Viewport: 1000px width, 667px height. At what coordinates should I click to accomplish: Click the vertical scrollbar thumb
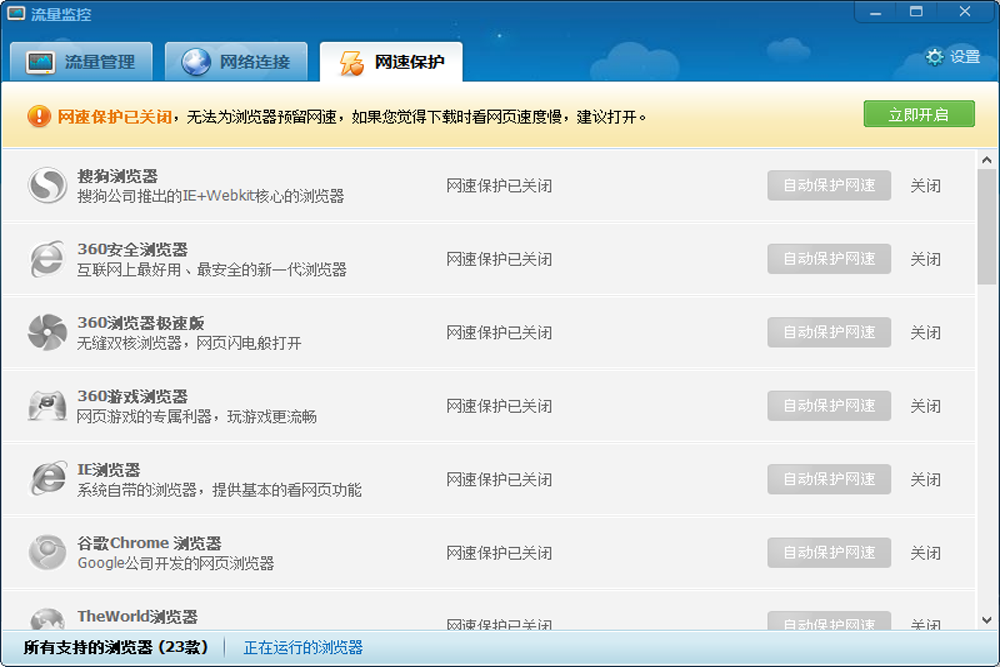pyautogui.click(x=987, y=226)
